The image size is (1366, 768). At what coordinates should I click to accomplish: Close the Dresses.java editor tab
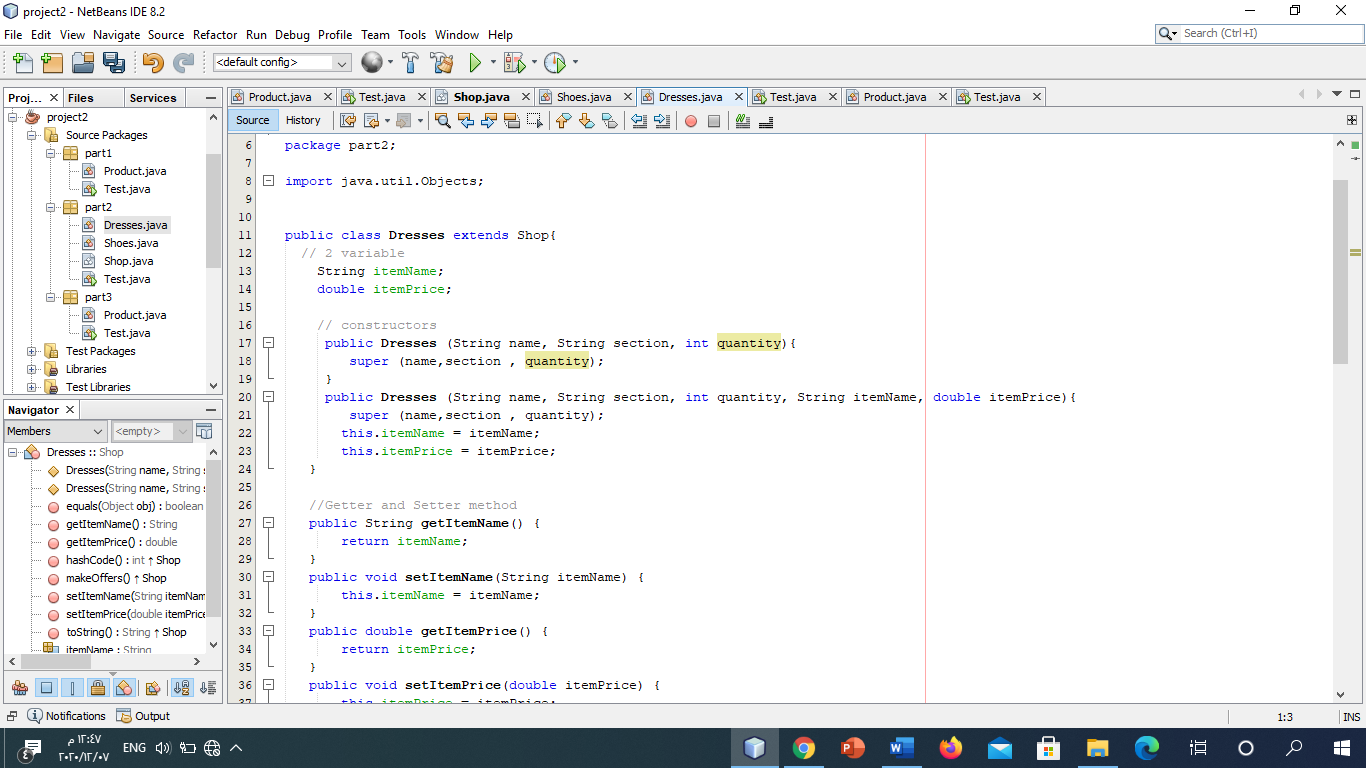click(x=739, y=97)
